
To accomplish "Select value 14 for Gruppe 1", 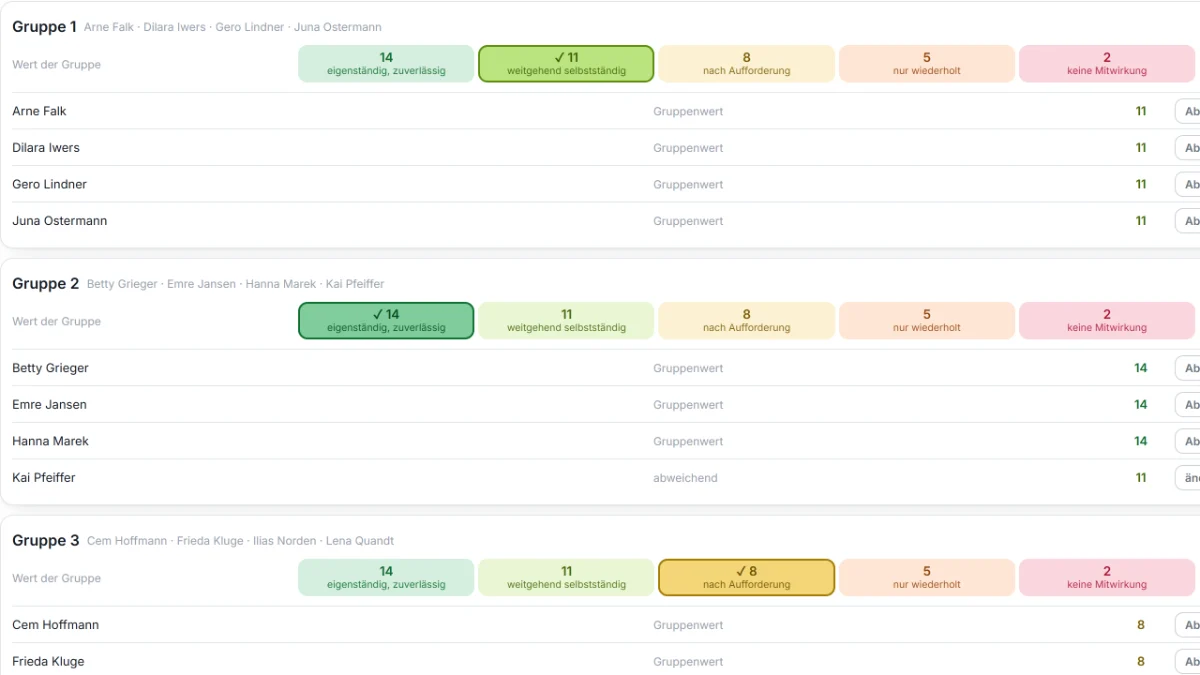I will click(x=386, y=64).
